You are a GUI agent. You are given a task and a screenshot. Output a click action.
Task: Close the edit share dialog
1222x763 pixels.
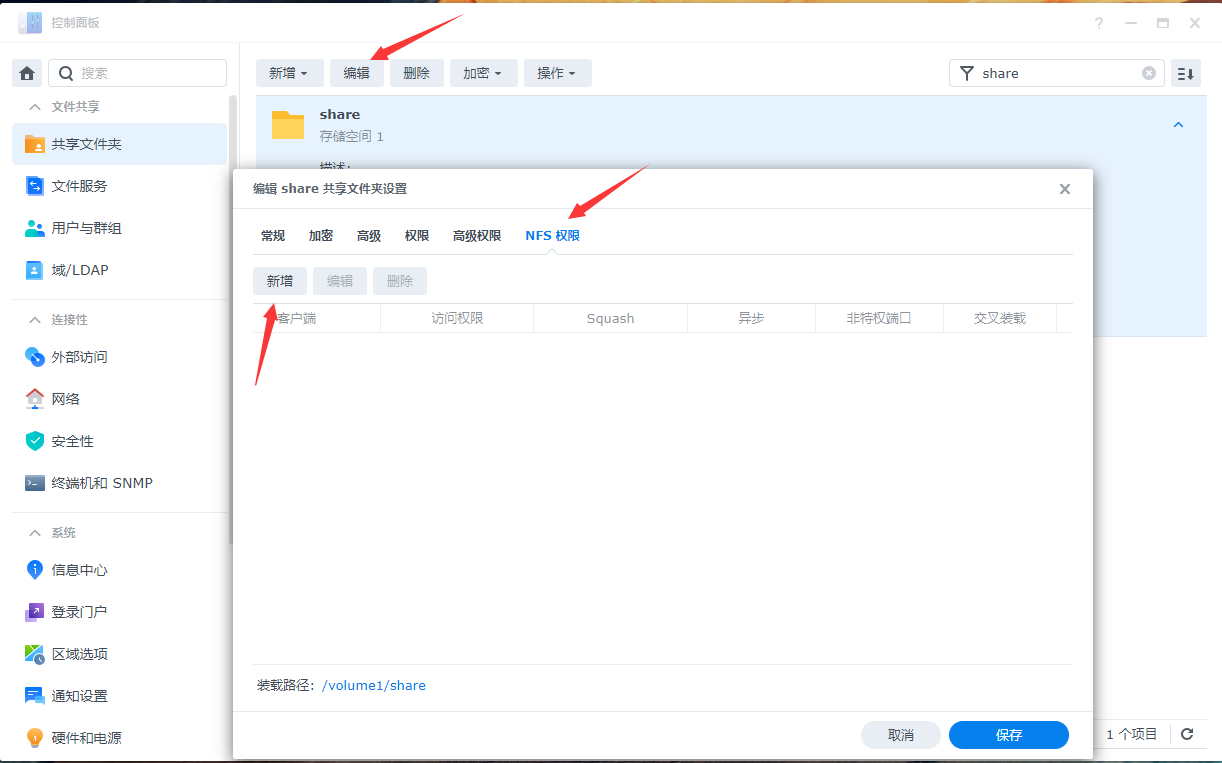pyautogui.click(x=1065, y=189)
